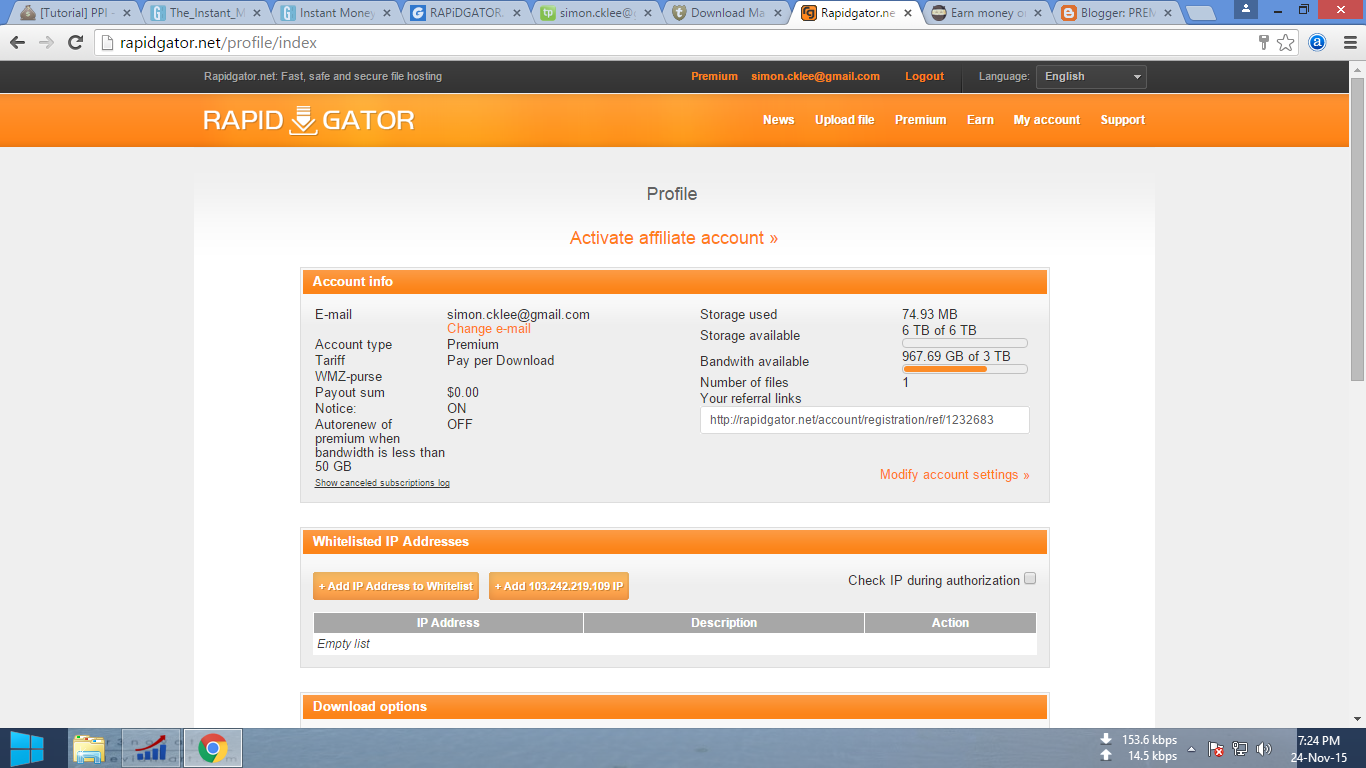
Task: Open the Windows Start button
Action: pos(27,748)
